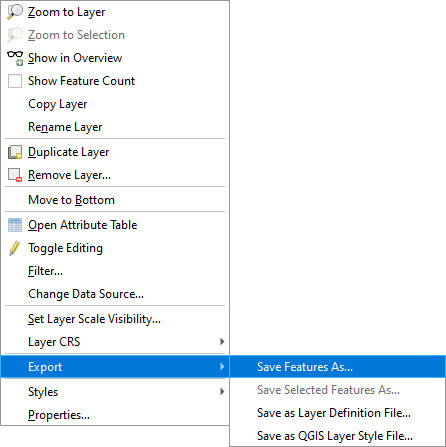The height and width of the screenshot is (447, 446).
Task: Click the Open Attribute Table icon
Action: click(x=15, y=225)
